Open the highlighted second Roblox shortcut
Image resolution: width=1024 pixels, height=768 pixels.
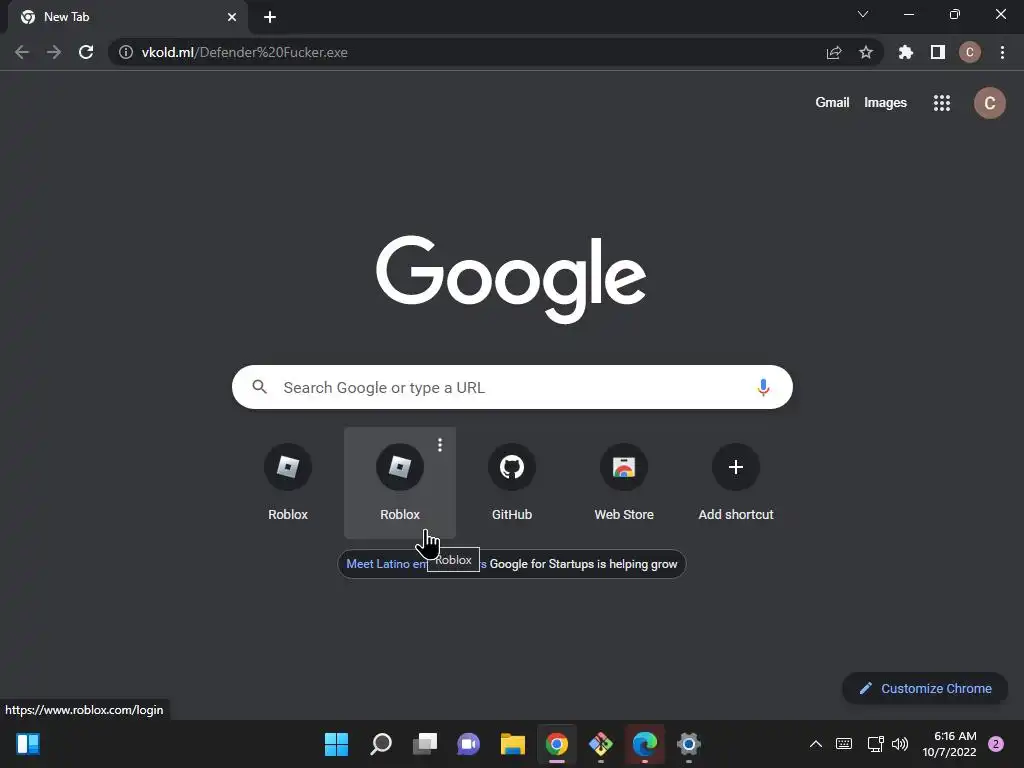click(x=400, y=483)
